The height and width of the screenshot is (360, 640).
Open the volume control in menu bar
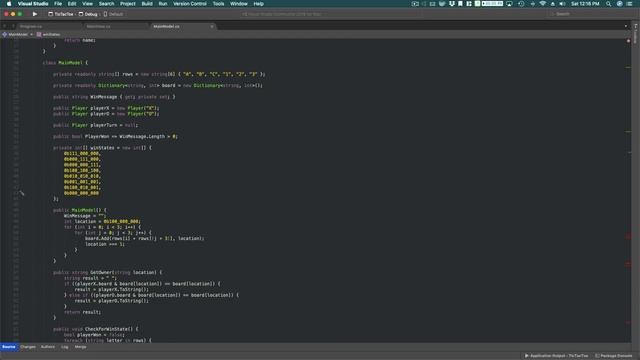click(562, 4)
